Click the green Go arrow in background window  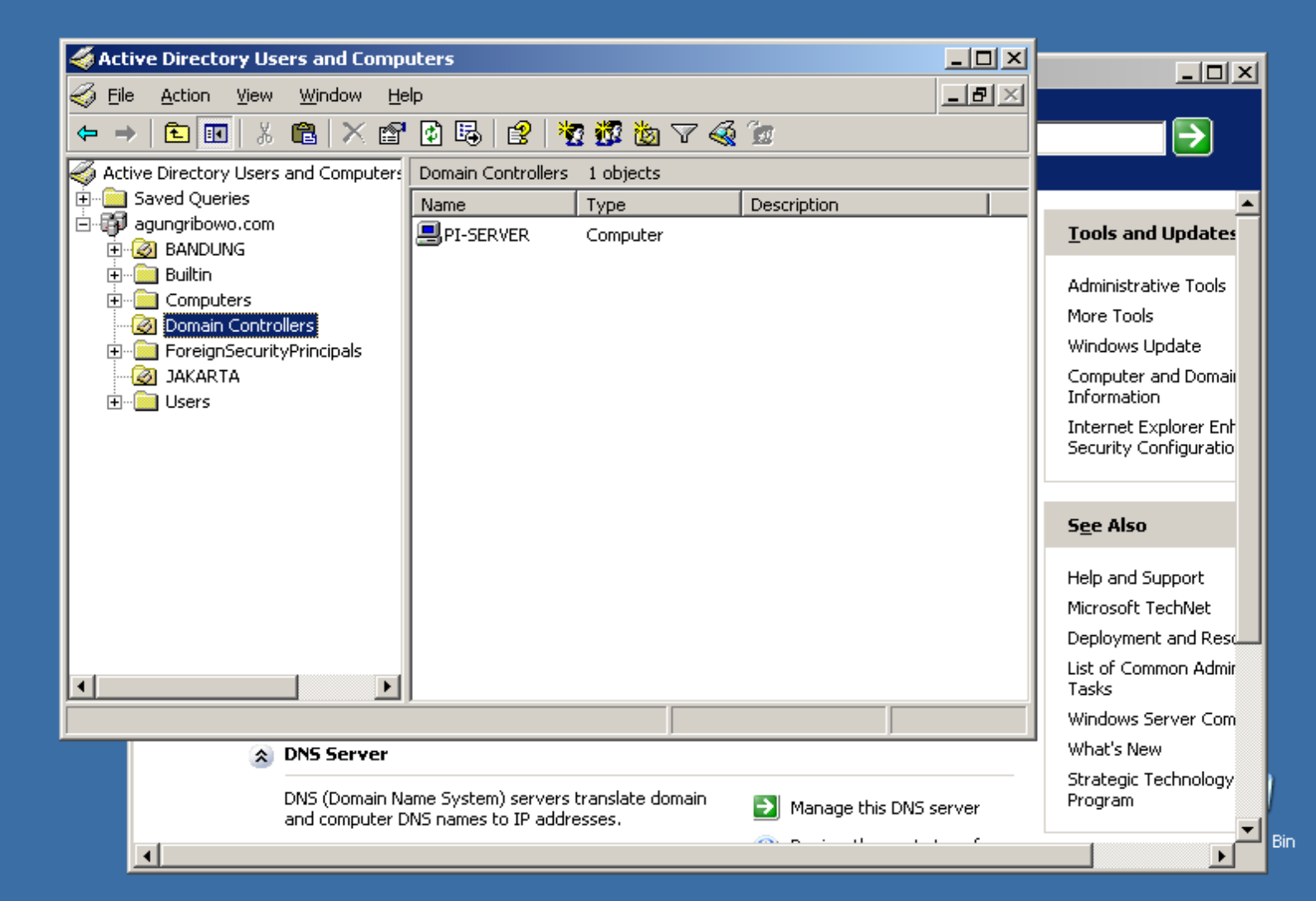pos(1192,137)
